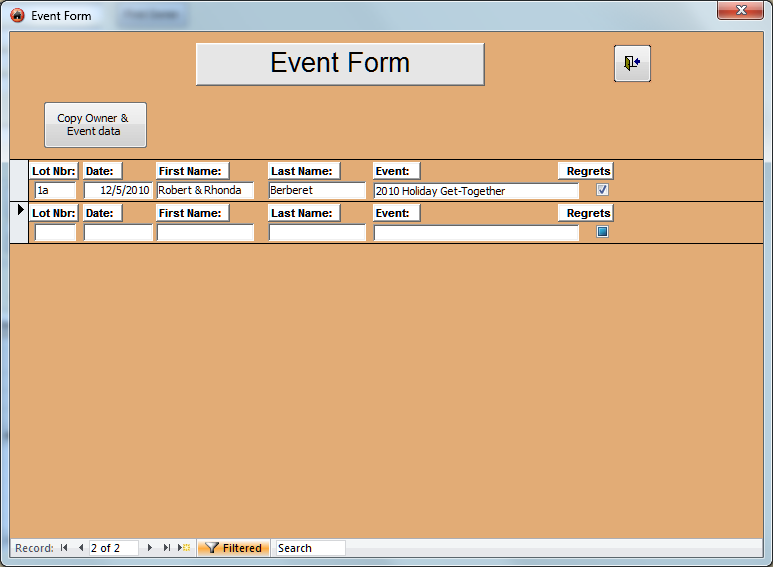Click empty First Name field in new record
Screen dimensions: 773x567
coord(205,233)
